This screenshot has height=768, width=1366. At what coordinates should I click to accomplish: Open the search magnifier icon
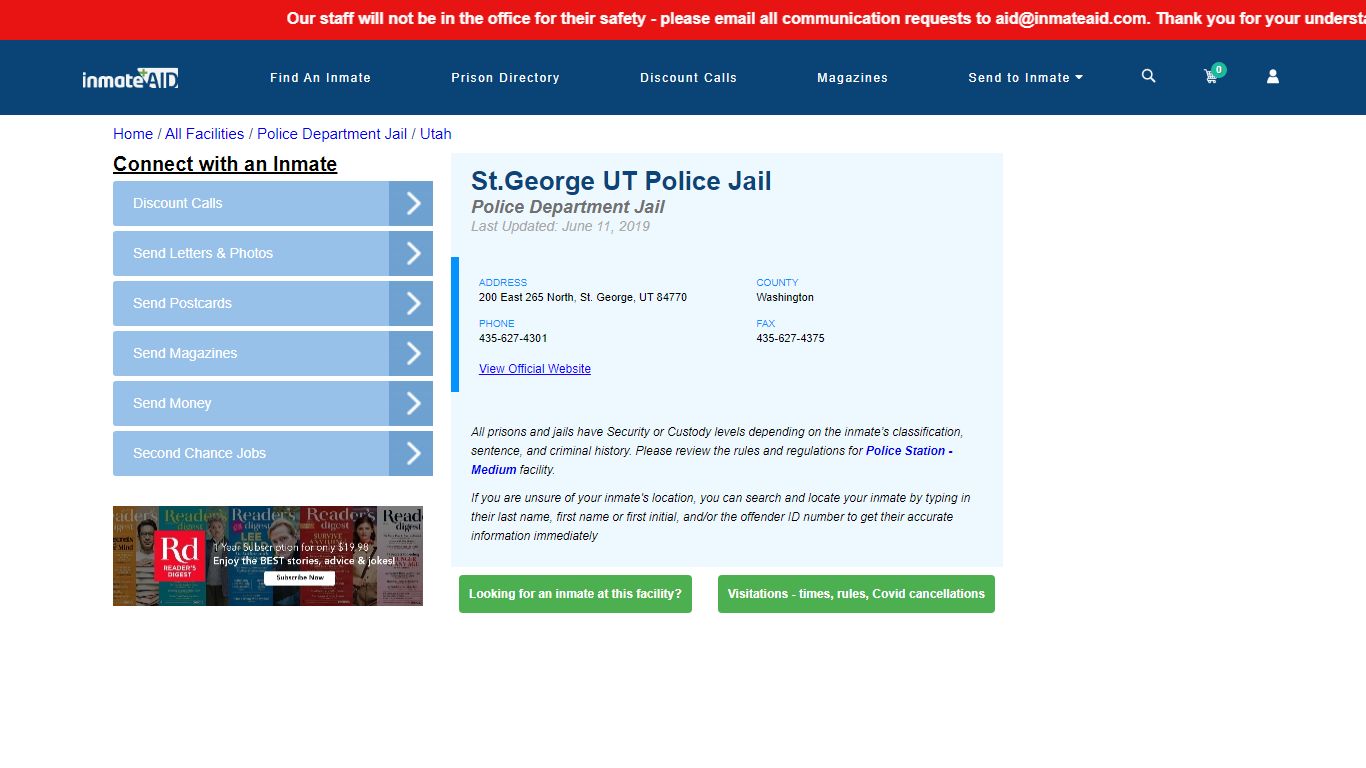[x=1148, y=76]
